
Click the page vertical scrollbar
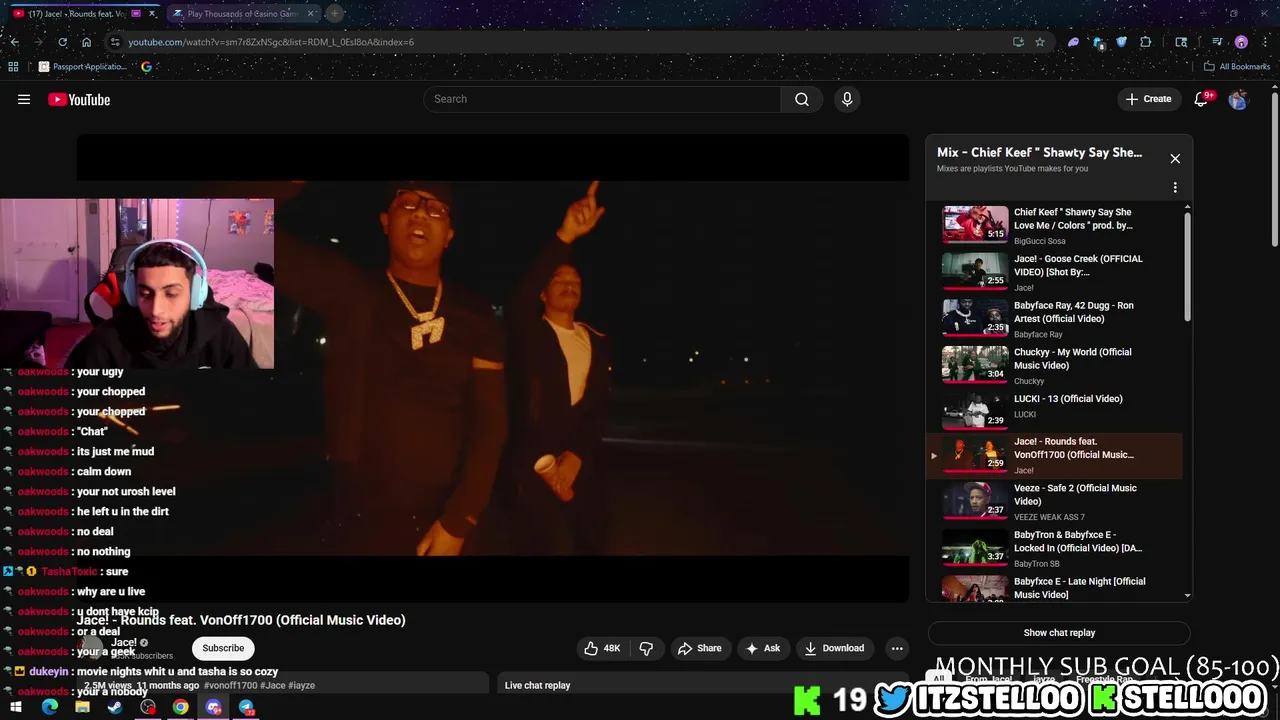(1274, 170)
